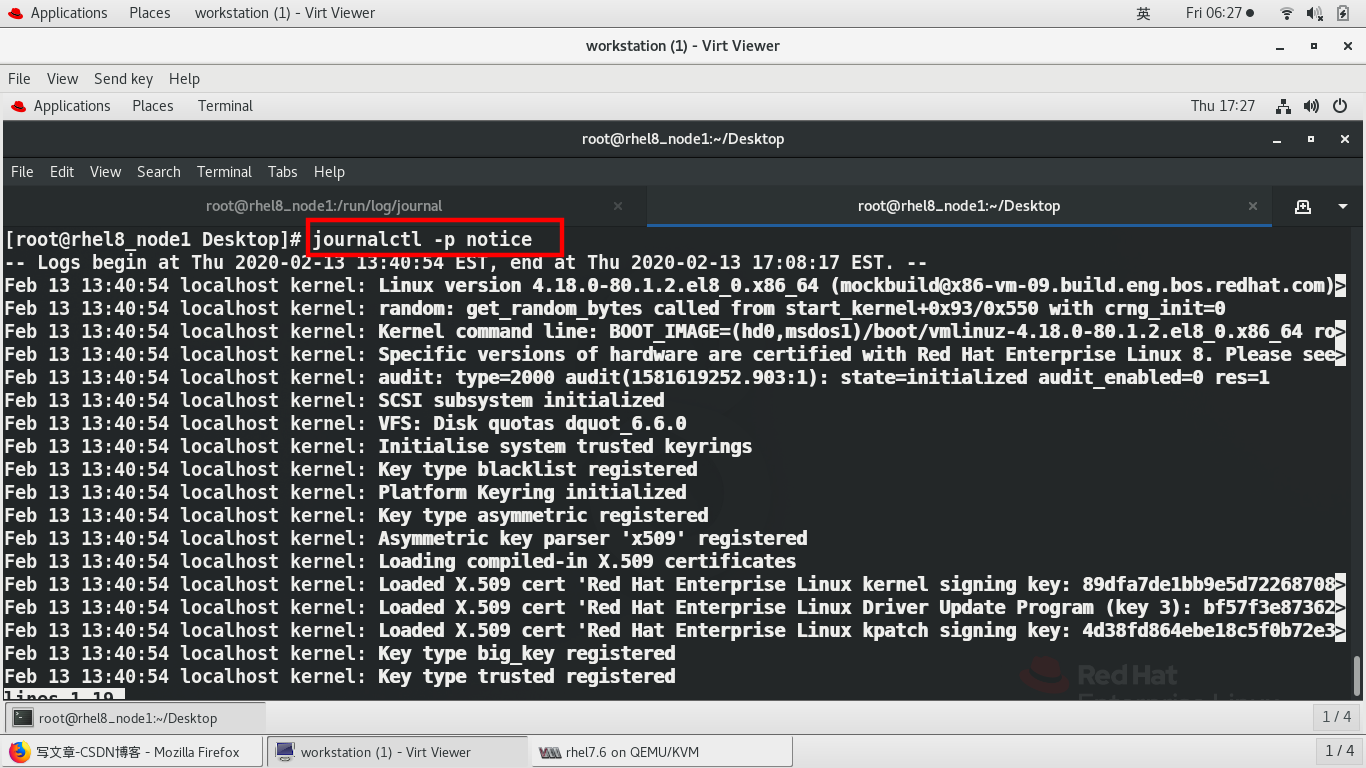Click the new tab icon in terminal
1366x768 pixels.
pos(1302,206)
